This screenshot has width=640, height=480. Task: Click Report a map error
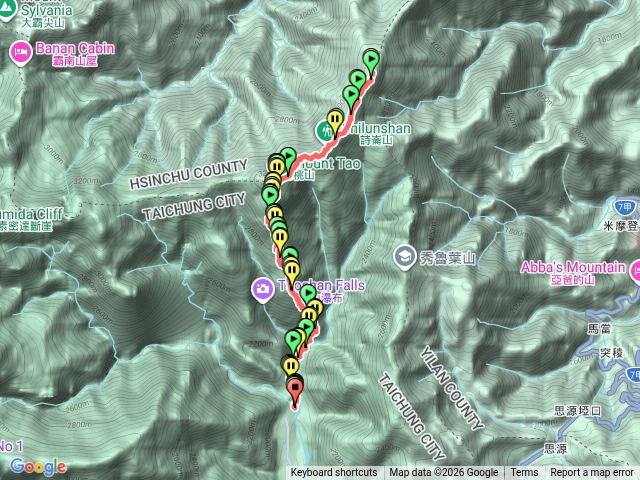[x=591, y=473]
